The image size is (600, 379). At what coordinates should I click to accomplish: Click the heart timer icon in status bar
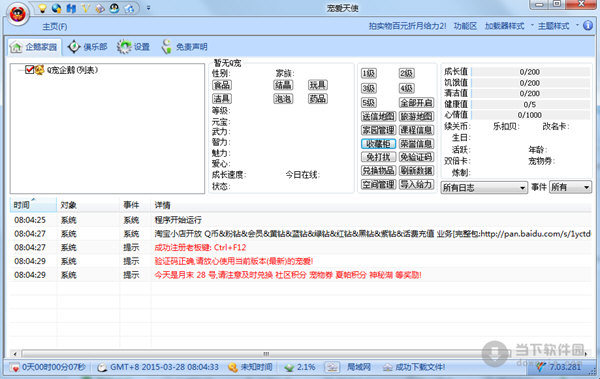[15, 368]
